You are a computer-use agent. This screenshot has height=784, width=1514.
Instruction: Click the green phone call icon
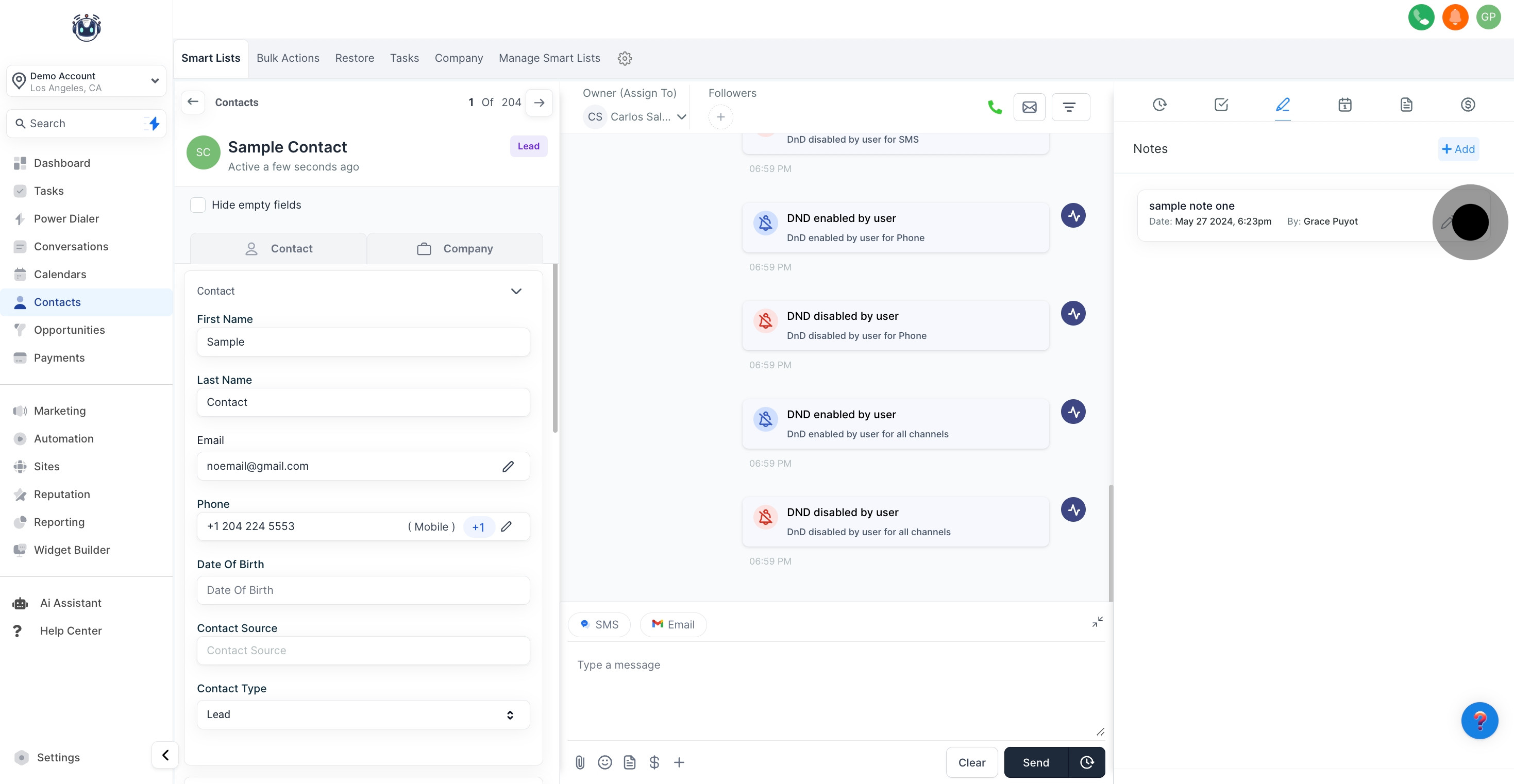pyautogui.click(x=995, y=107)
